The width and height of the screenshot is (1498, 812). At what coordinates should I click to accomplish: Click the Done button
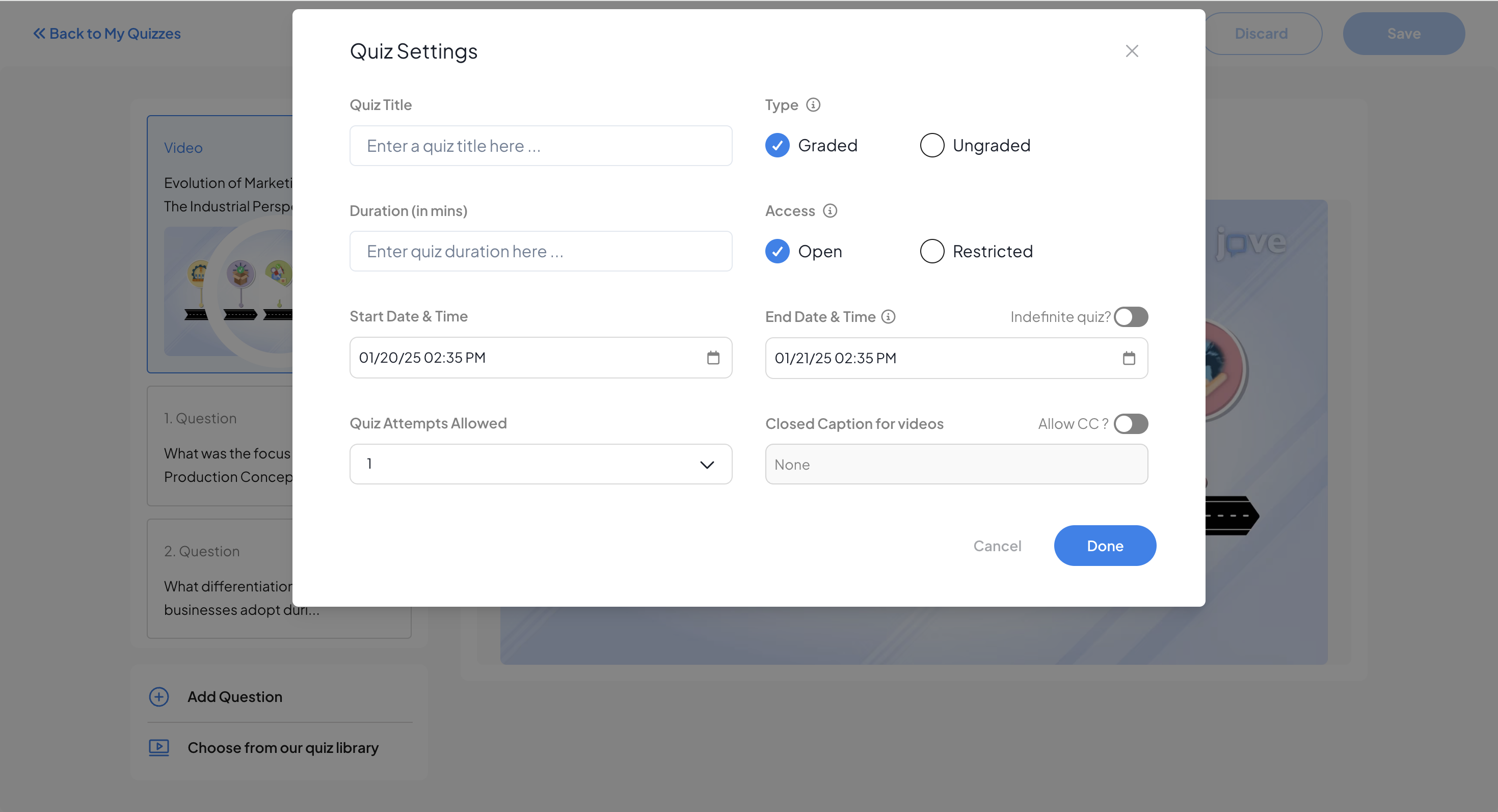[x=1105, y=545]
